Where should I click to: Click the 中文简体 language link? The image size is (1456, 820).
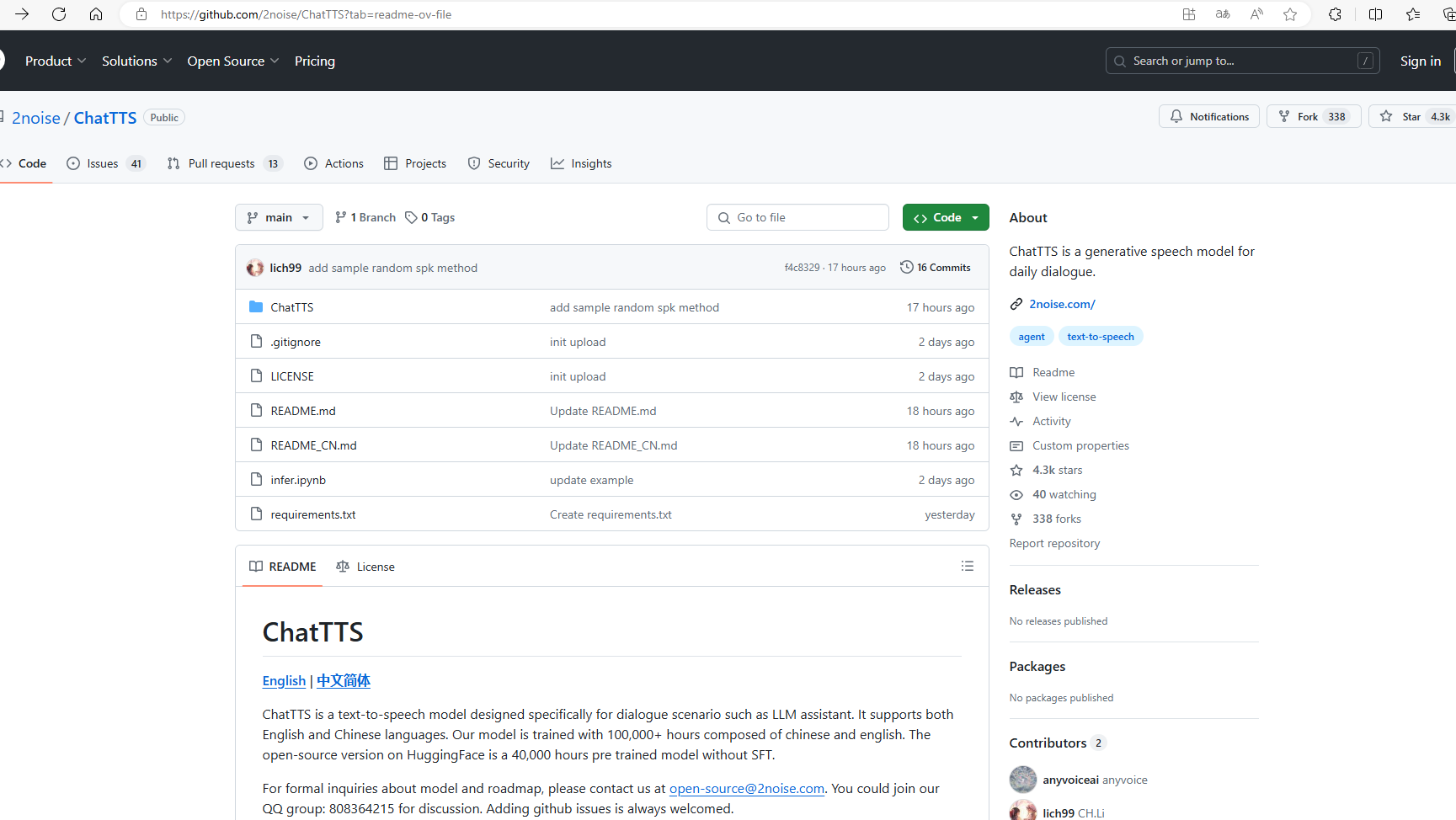point(344,680)
